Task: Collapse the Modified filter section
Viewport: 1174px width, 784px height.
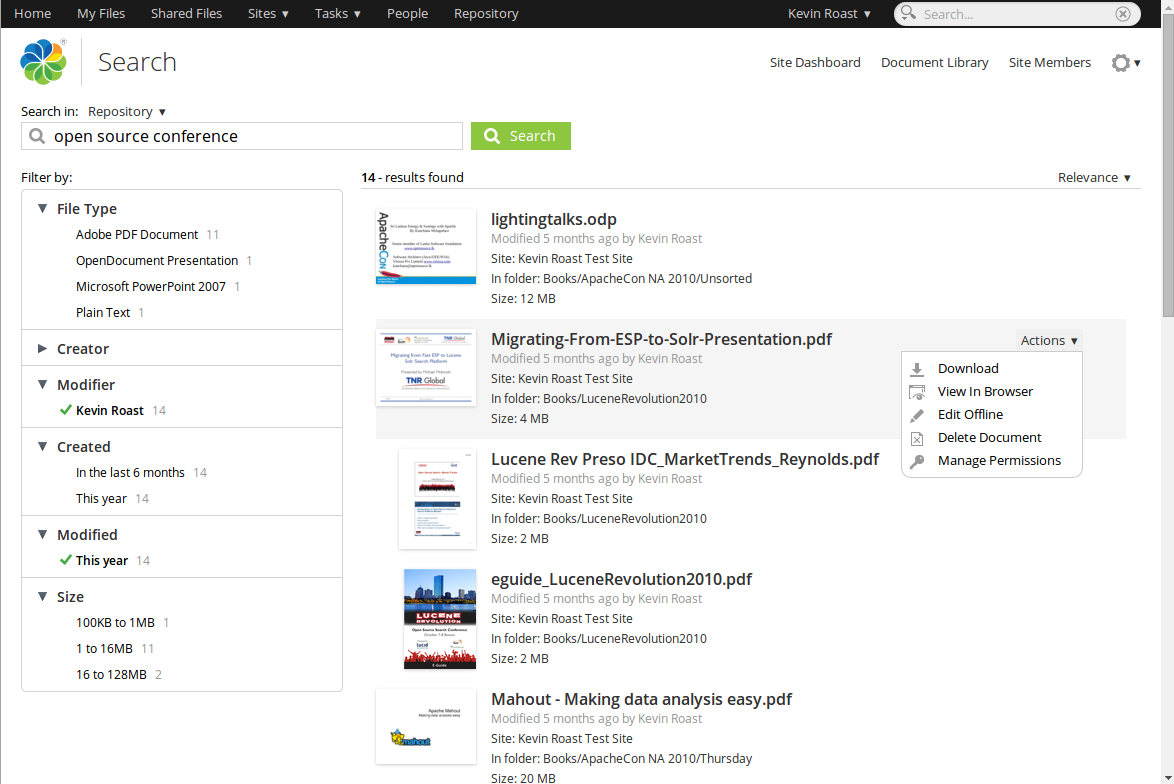Action: 43,535
